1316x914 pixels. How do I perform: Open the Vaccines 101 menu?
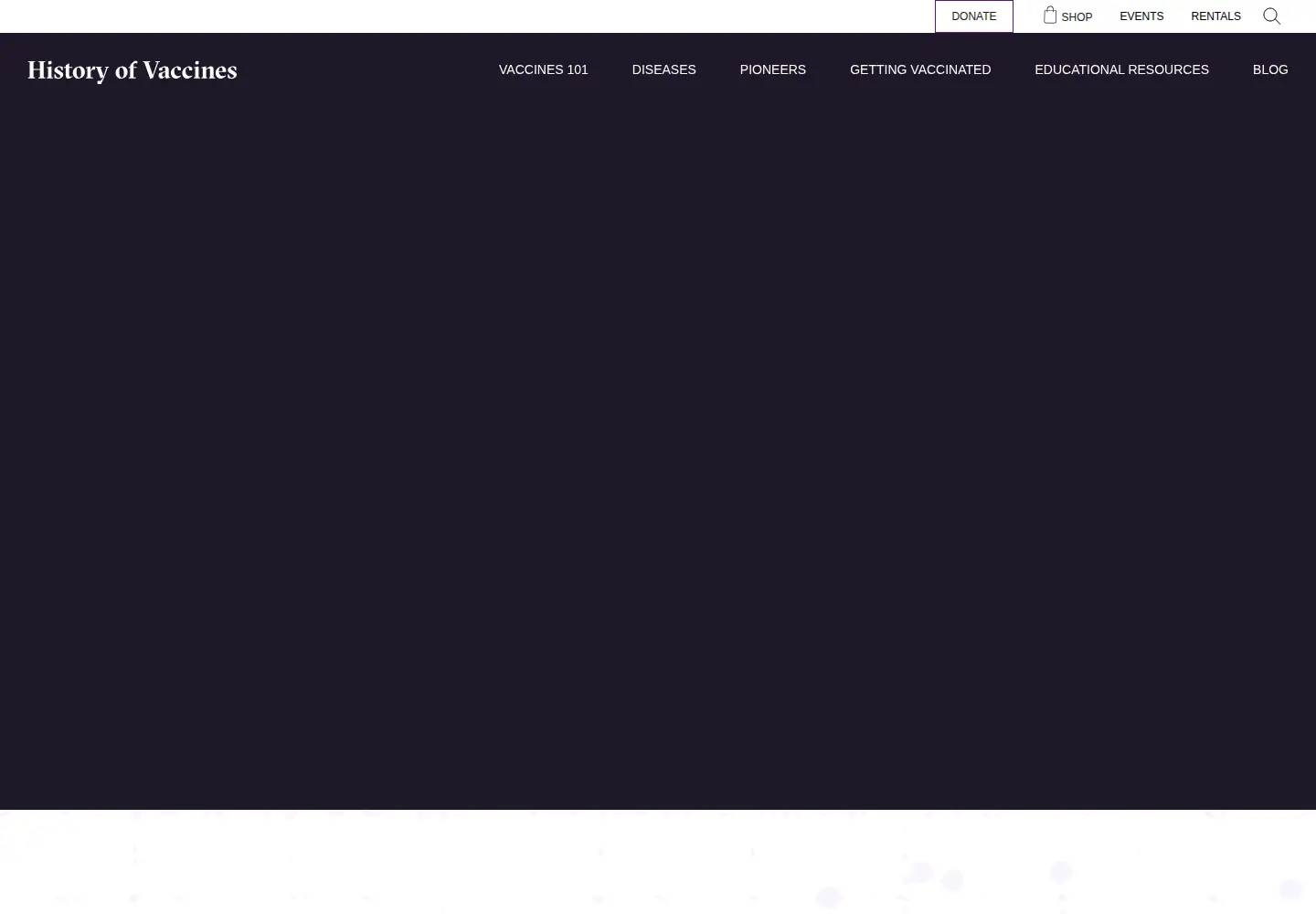tap(544, 69)
